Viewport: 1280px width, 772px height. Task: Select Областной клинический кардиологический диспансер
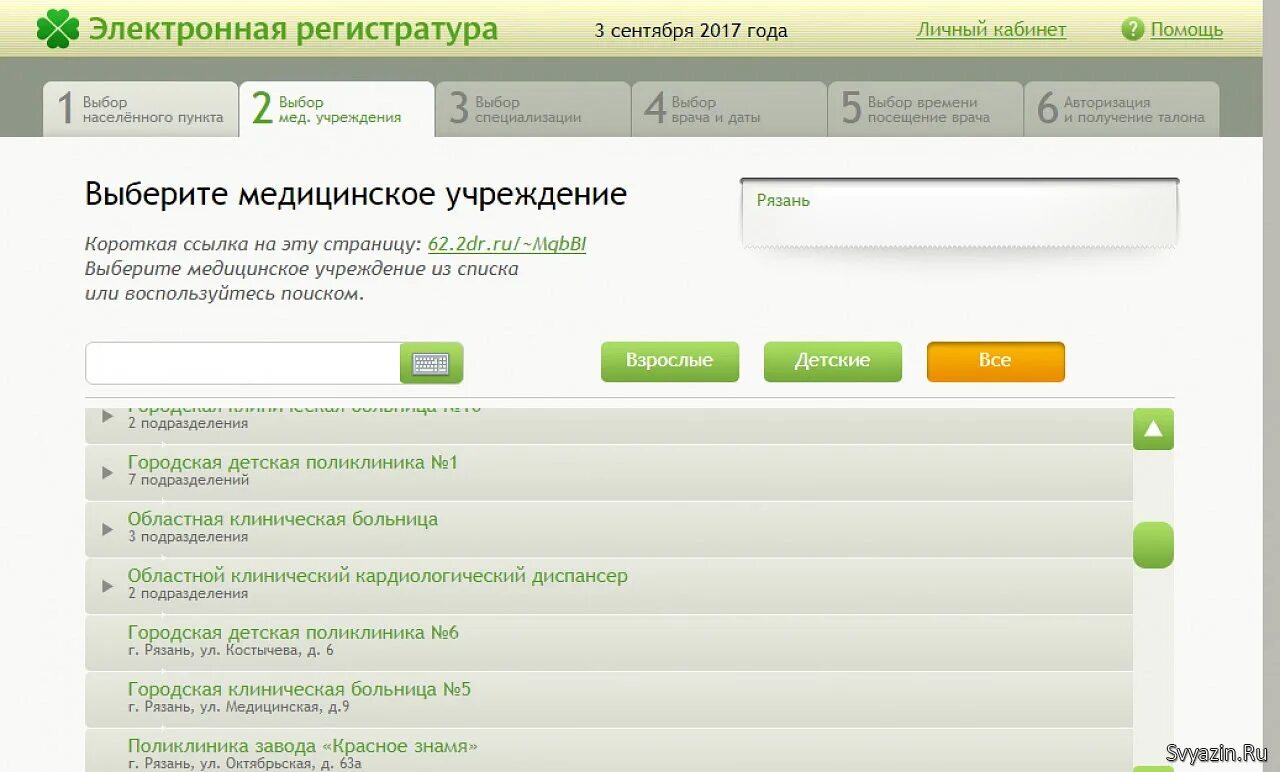(378, 577)
